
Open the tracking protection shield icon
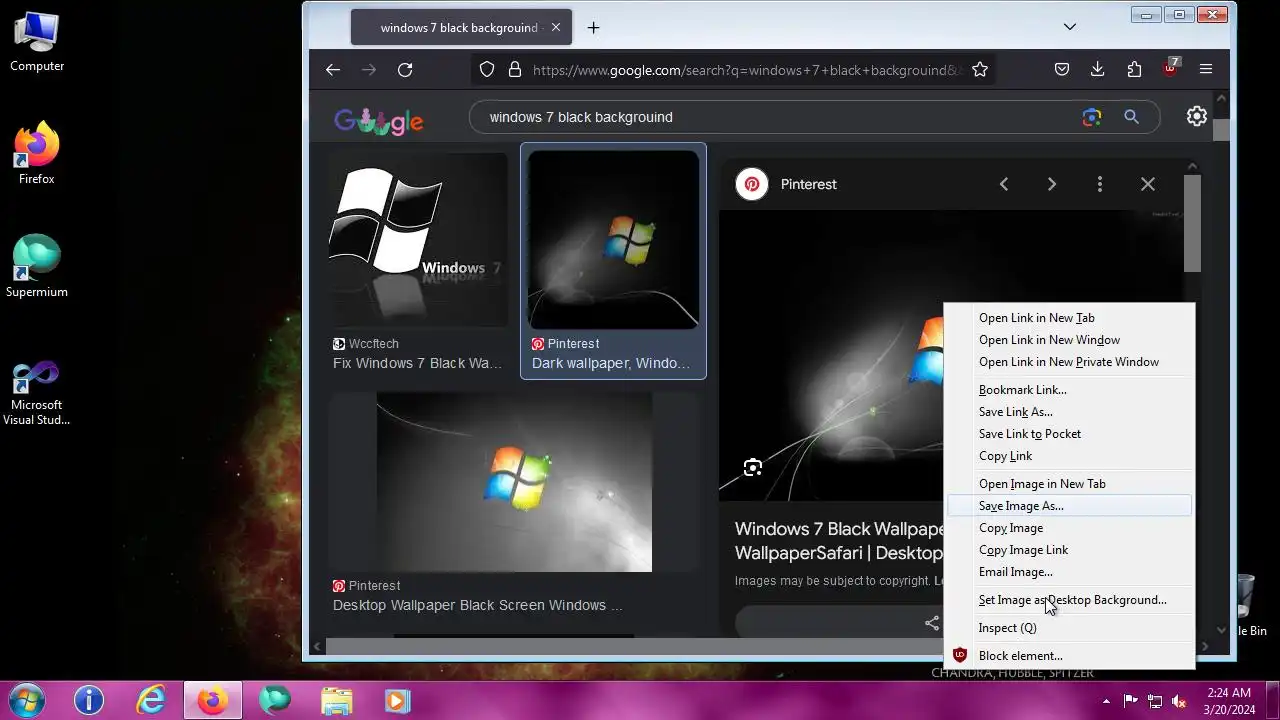(487, 70)
